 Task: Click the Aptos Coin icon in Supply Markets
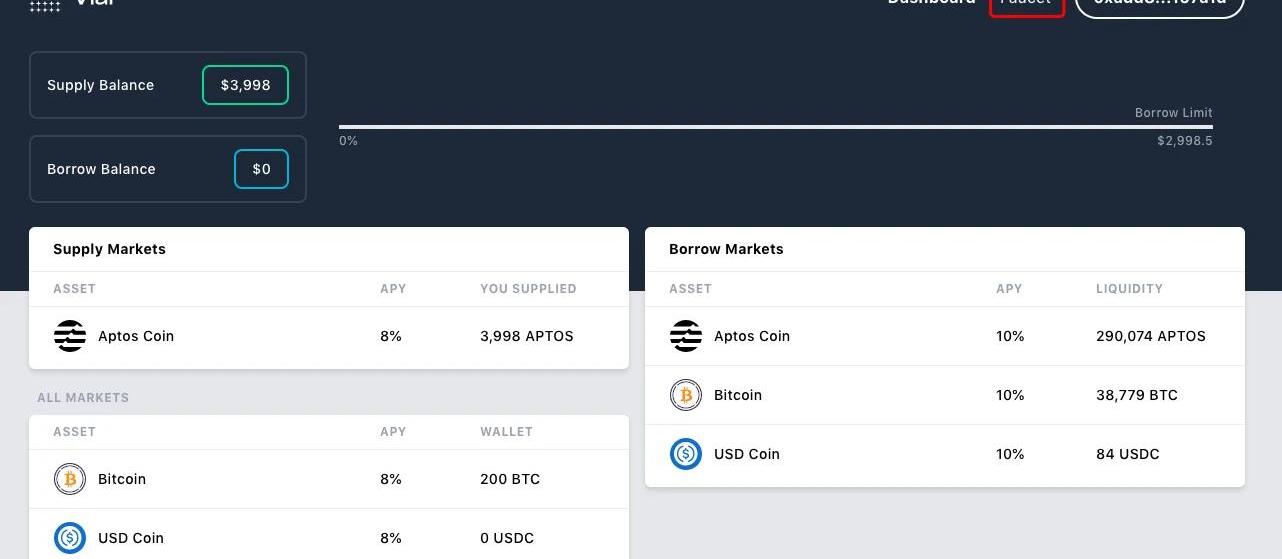coord(70,336)
